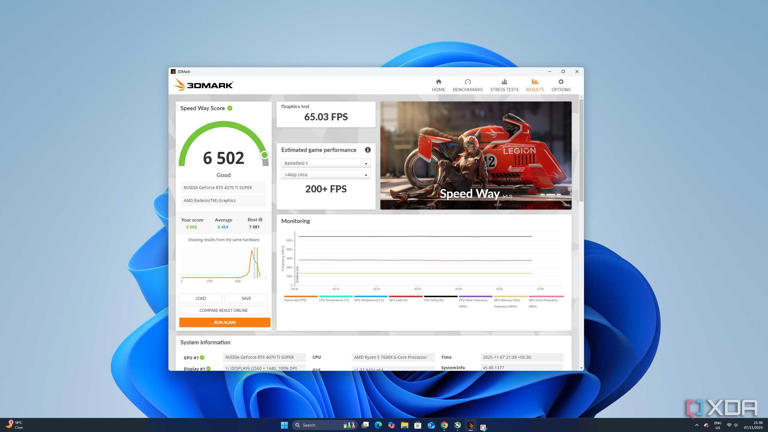
Task: Show hidden system tray icons
Action: (696, 425)
